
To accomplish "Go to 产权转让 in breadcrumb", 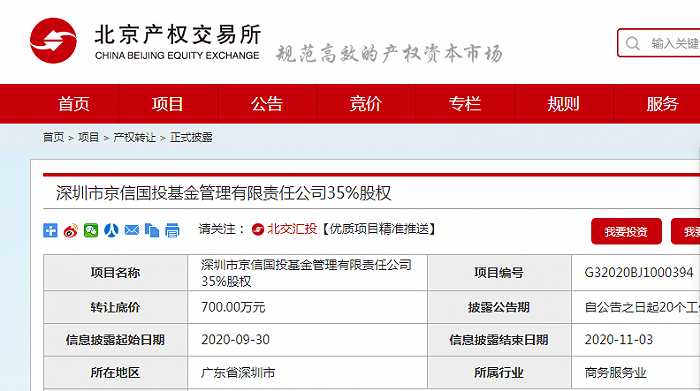I will tap(134, 137).
